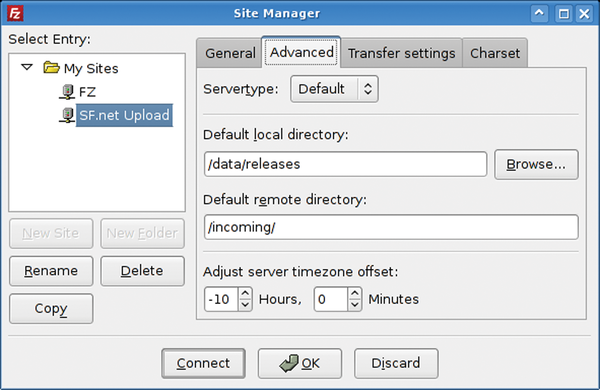This screenshot has height=390, width=600.
Task: Click the Connect button
Action: pyautogui.click(x=203, y=363)
